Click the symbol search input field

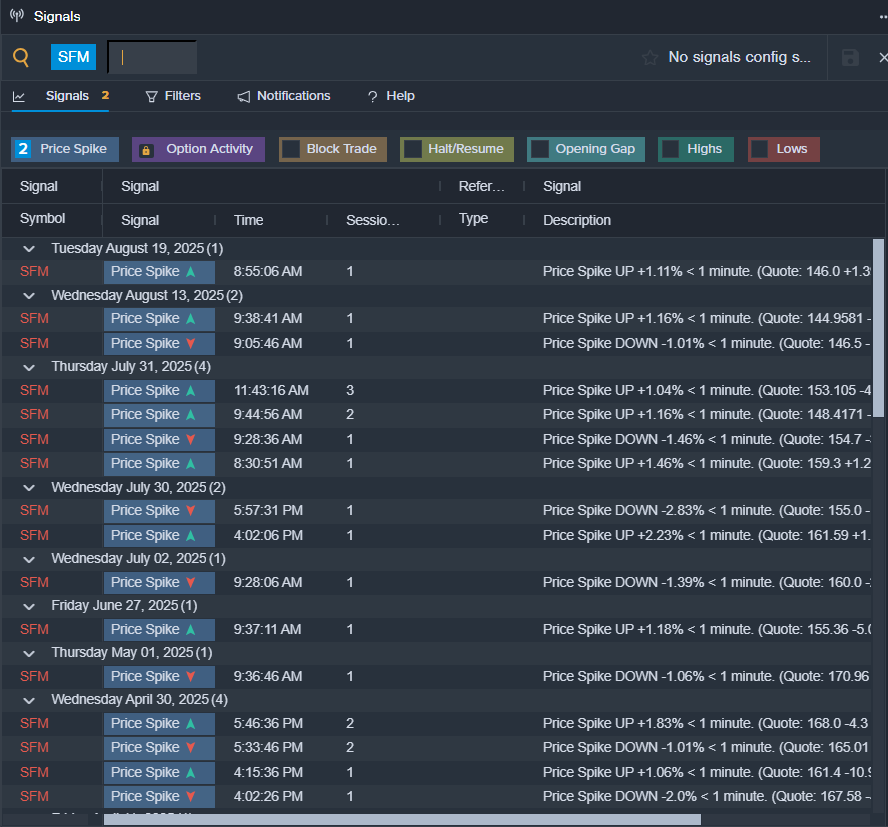(152, 57)
